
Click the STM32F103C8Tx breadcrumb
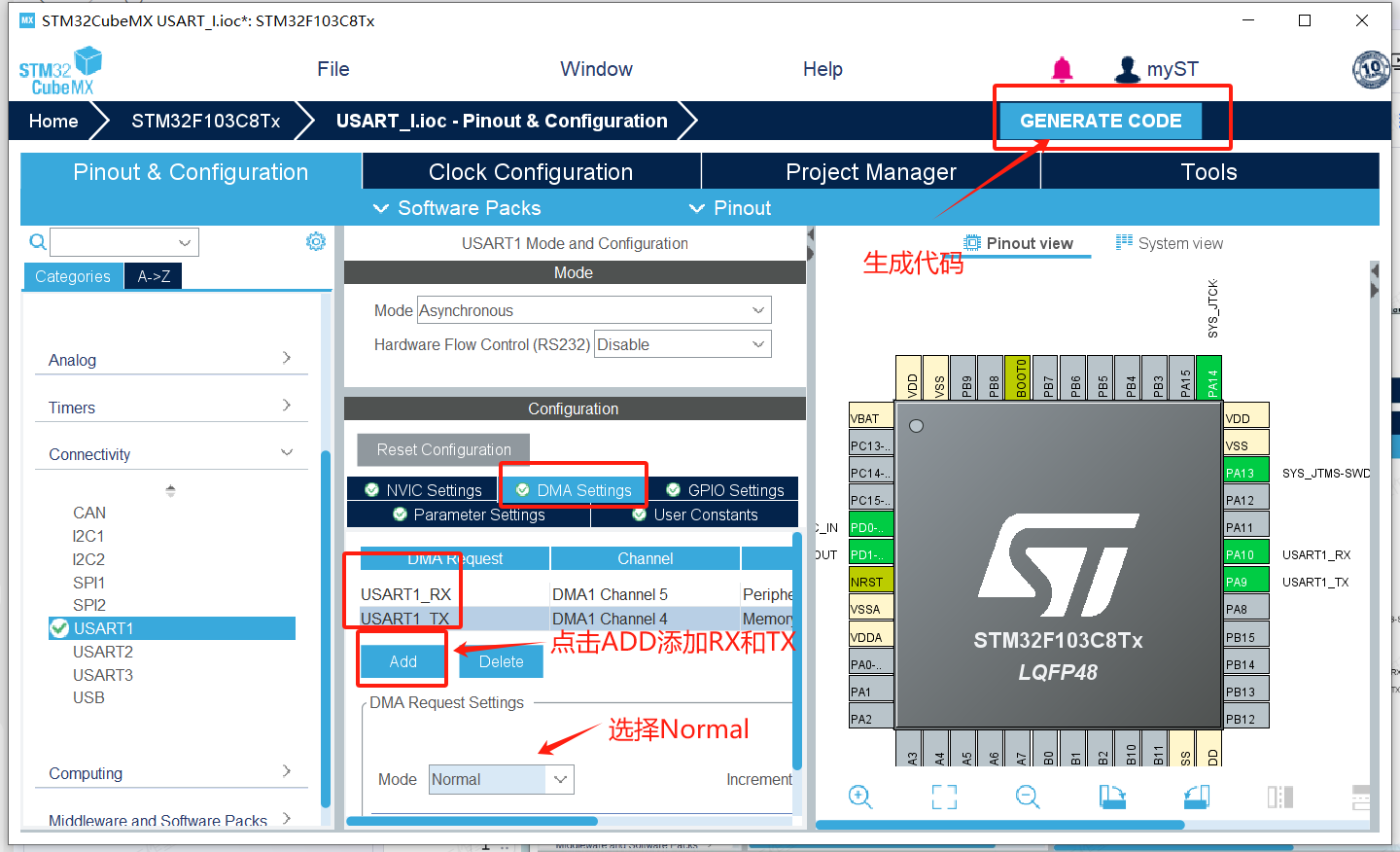(206, 122)
